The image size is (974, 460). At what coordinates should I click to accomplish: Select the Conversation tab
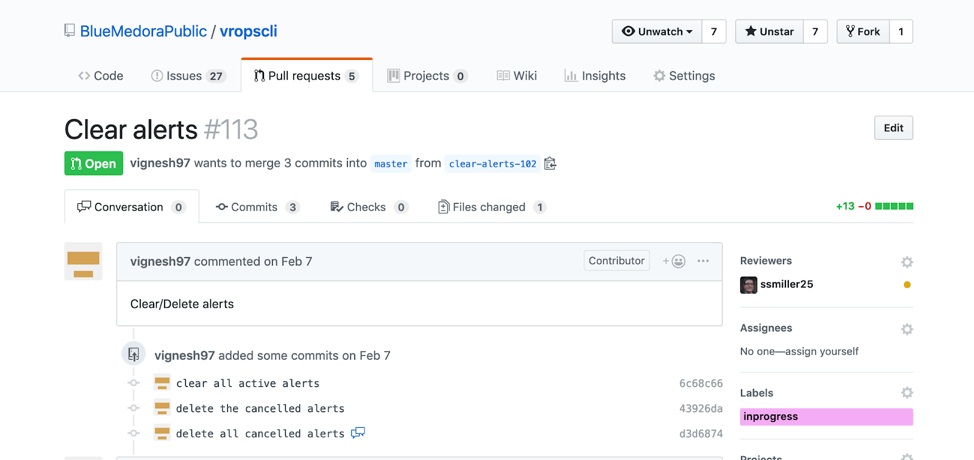click(x=132, y=207)
